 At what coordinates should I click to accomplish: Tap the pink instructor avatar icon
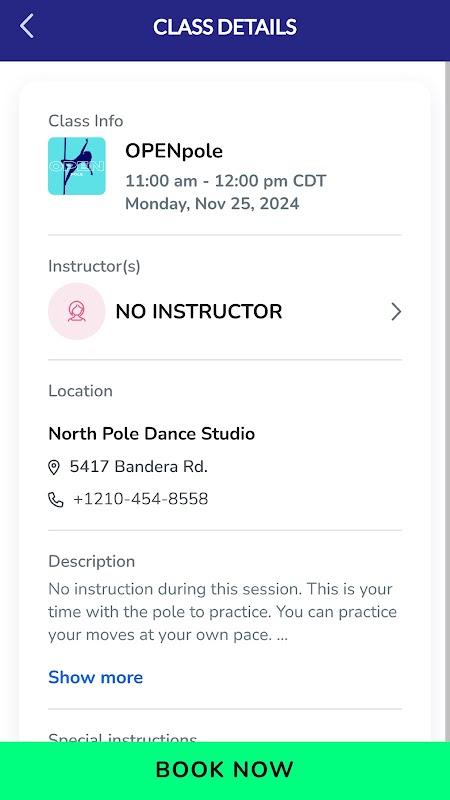pos(77,311)
